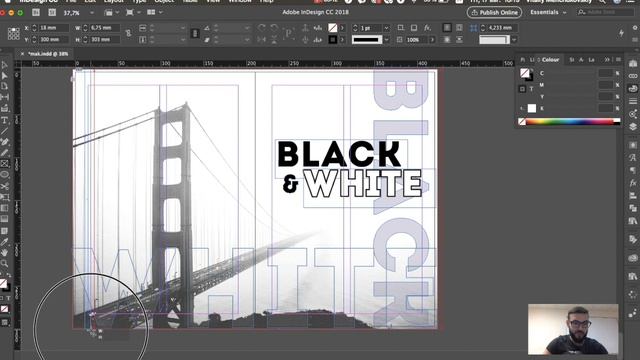Toggle formatting affects container in Colour panel

522,89
